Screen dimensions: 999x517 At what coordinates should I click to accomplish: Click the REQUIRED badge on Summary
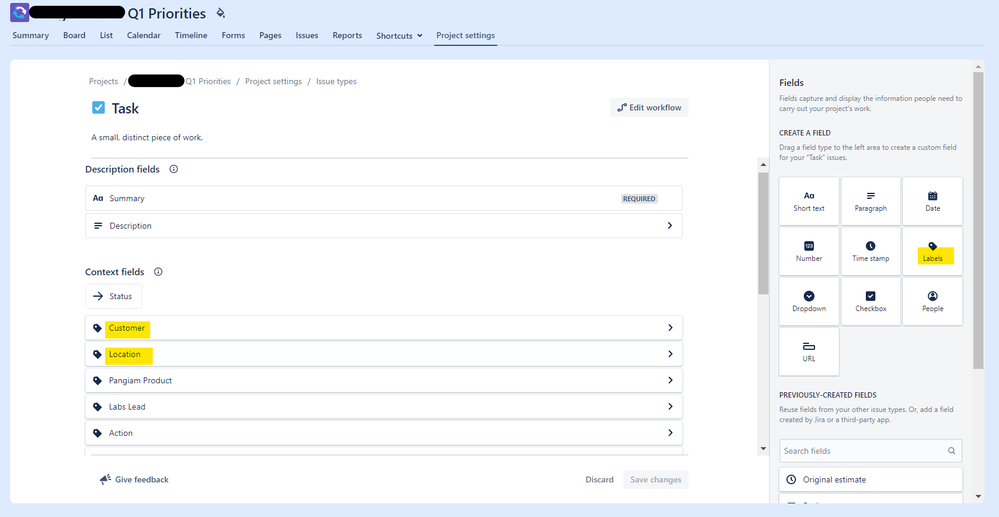639,199
